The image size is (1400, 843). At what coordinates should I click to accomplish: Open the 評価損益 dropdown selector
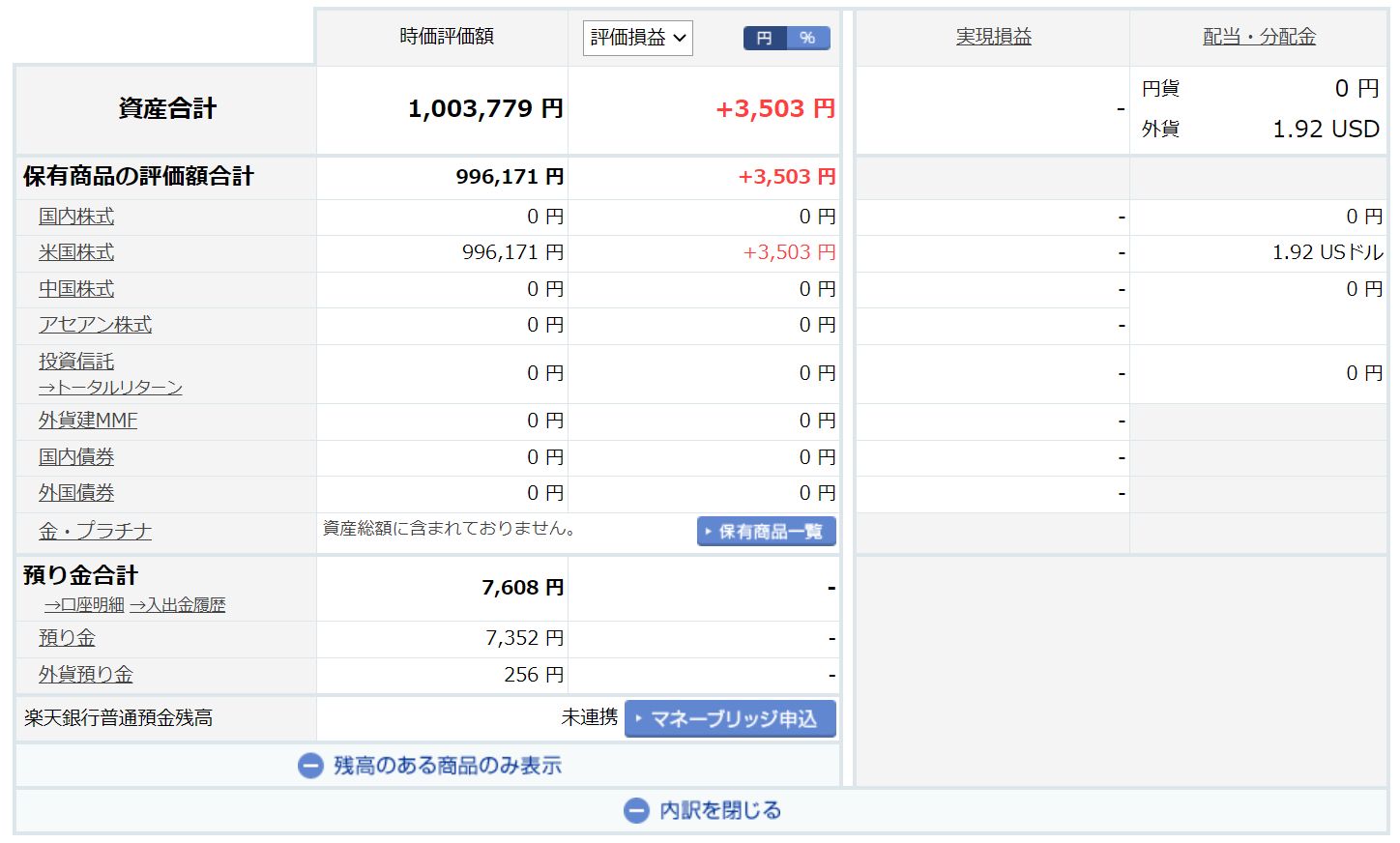point(637,38)
